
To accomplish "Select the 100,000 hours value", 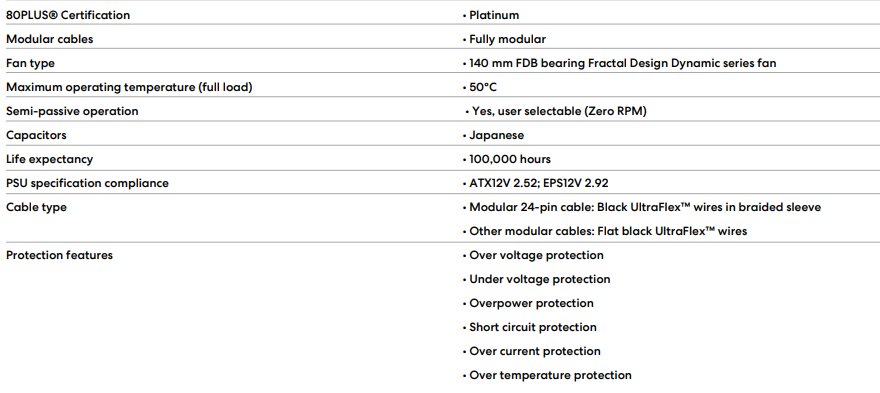I will pyautogui.click(x=510, y=159).
